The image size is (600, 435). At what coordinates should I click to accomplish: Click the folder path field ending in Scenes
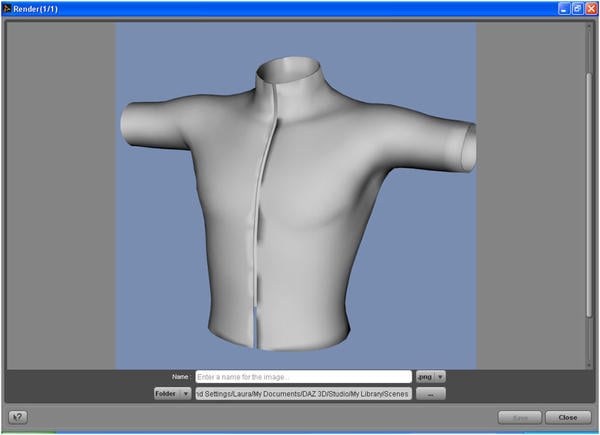click(x=303, y=394)
